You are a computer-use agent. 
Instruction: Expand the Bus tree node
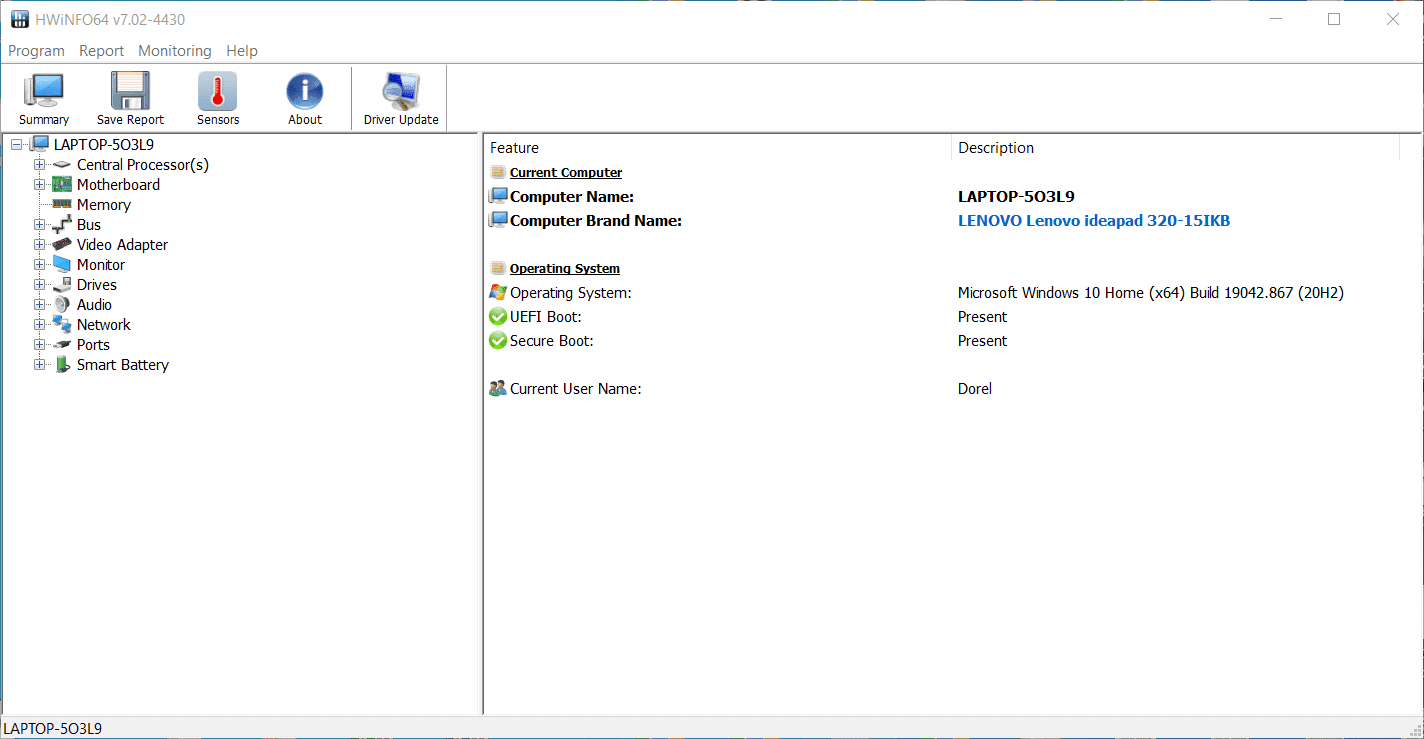(39, 225)
